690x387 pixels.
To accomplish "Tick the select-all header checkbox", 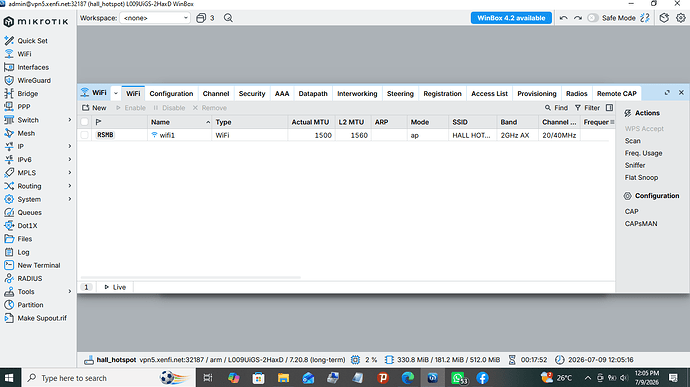I will tap(84, 122).
